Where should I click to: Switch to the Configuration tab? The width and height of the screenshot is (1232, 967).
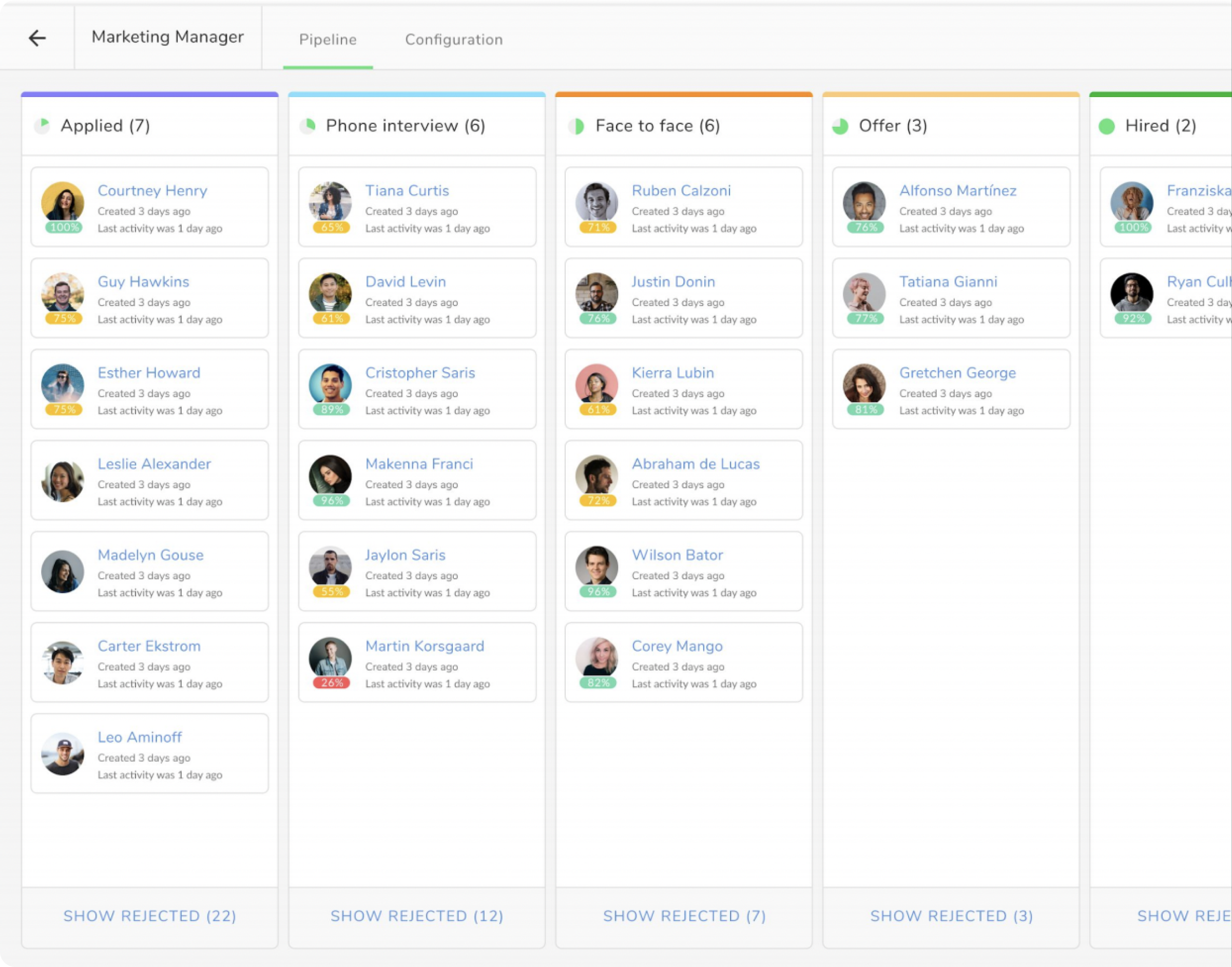453,40
